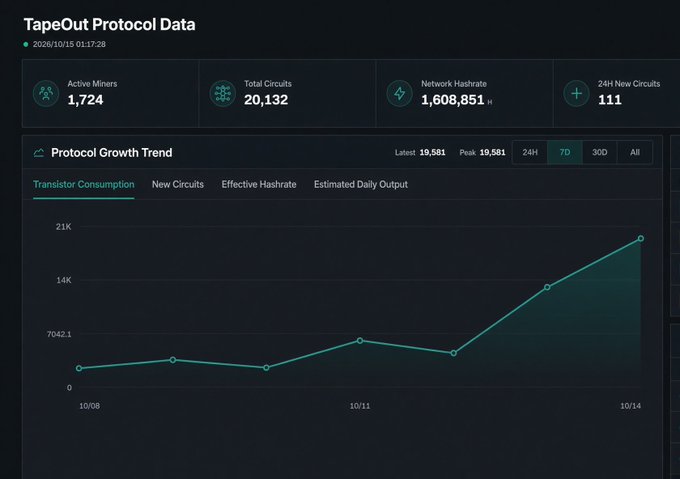The width and height of the screenshot is (680, 479).
Task: Click the 10/11 x-axis date label
Action: [360, 406]
